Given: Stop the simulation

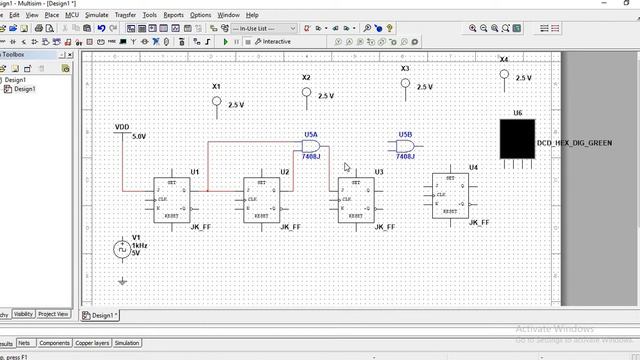Looking at the screenshot, I should pos(247,42).
